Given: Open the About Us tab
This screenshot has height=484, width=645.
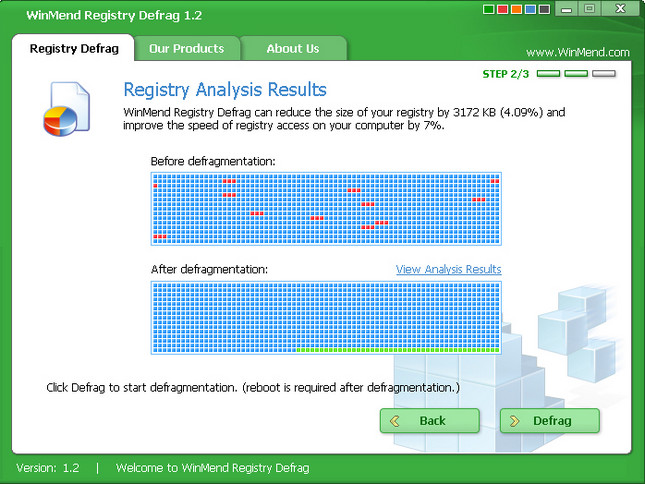Looking at the screenshot, I should tap(293, 49).
